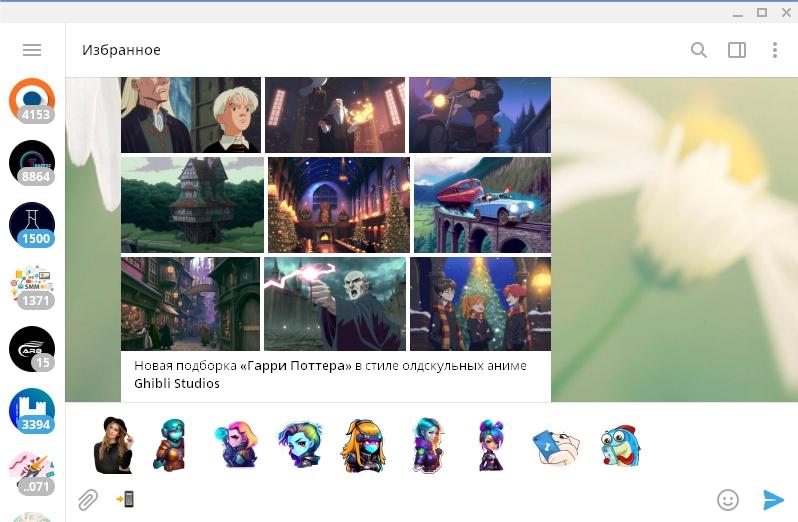Open the Voldemort lightning image
This screenshot has height=522, width=798.
pyautogui.click(x=335, y=303)
